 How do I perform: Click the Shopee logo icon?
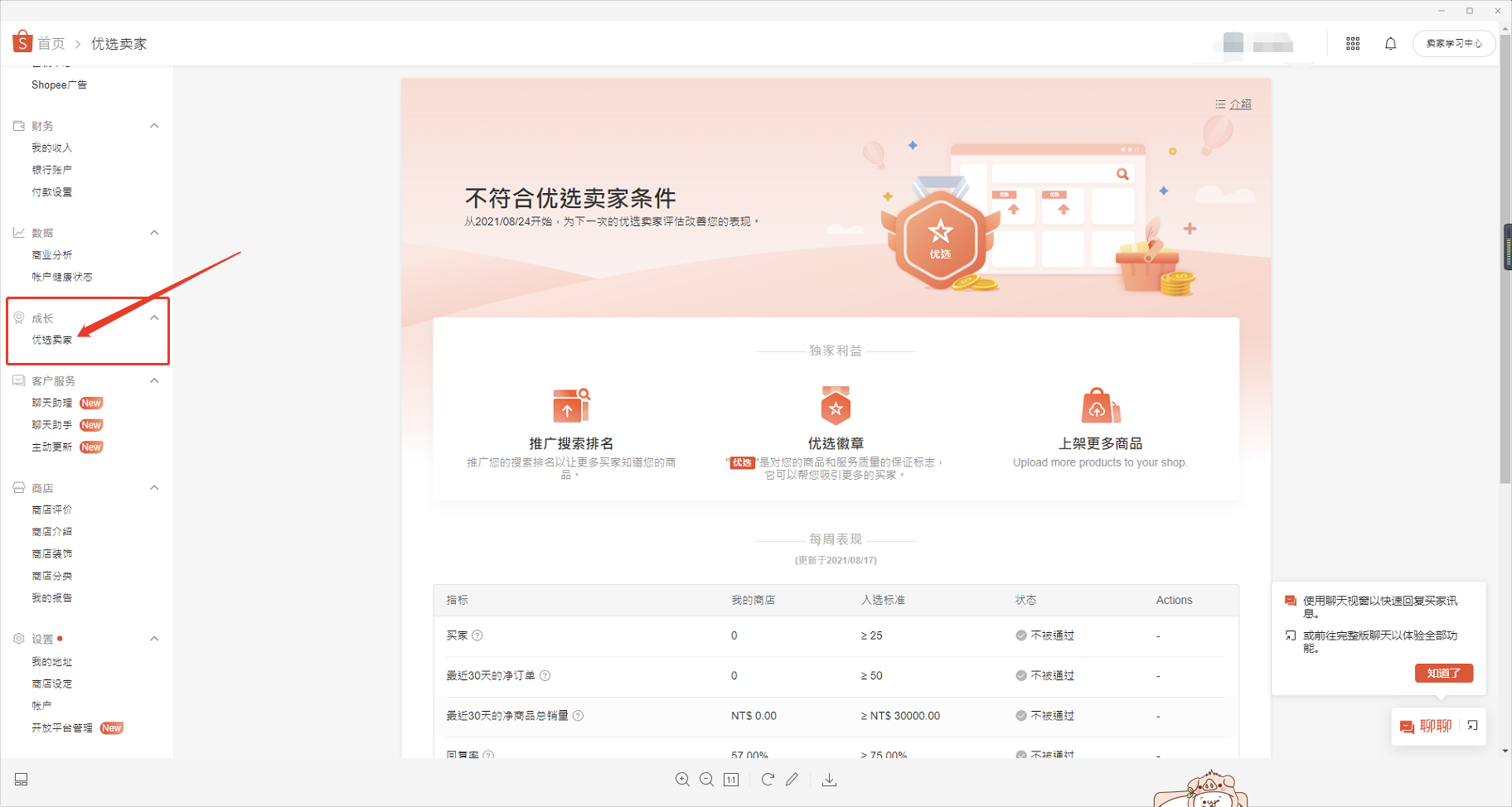[22, 41]
